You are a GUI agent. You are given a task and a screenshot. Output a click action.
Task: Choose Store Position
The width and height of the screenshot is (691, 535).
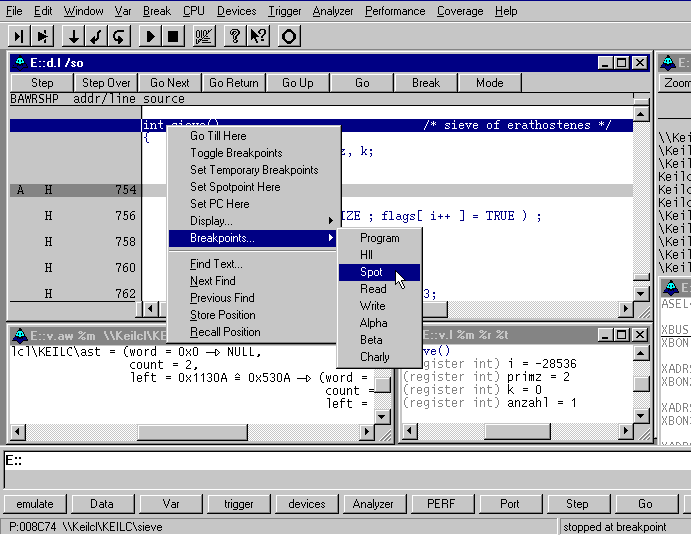coord(253,315)
